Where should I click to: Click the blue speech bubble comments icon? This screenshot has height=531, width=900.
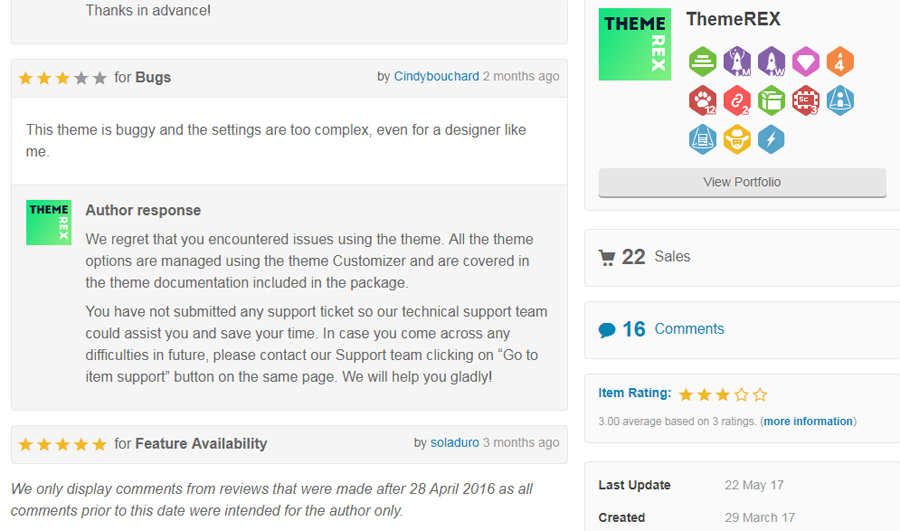point(606,330)
